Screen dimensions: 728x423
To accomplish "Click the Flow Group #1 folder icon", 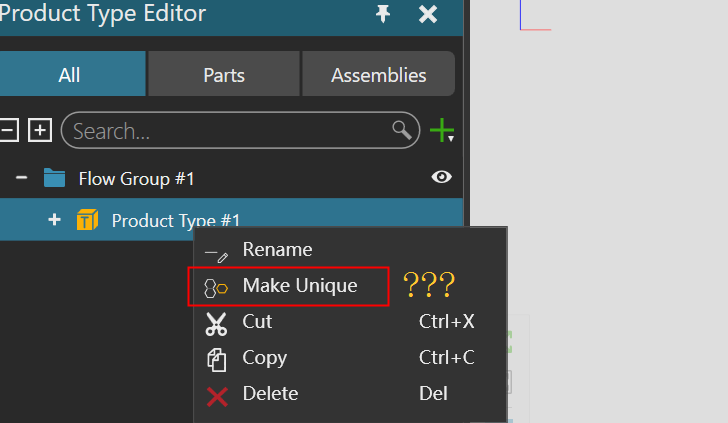I will click(55, 179).
